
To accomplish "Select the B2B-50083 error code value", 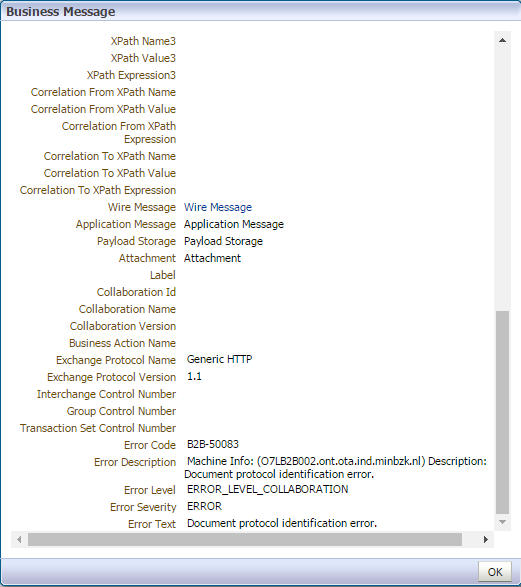I will [x=213, y=444].
